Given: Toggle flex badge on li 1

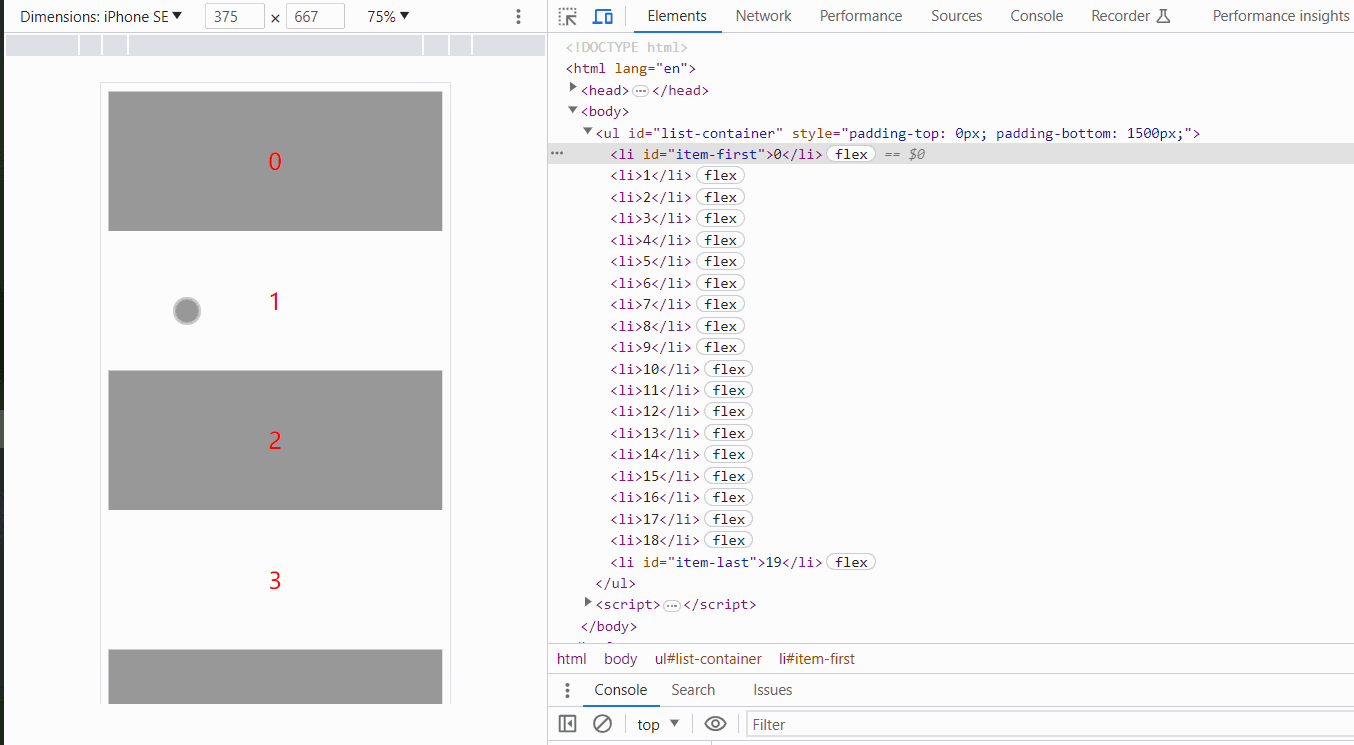Looking at the screenshot, I should [x=720, y=175].
